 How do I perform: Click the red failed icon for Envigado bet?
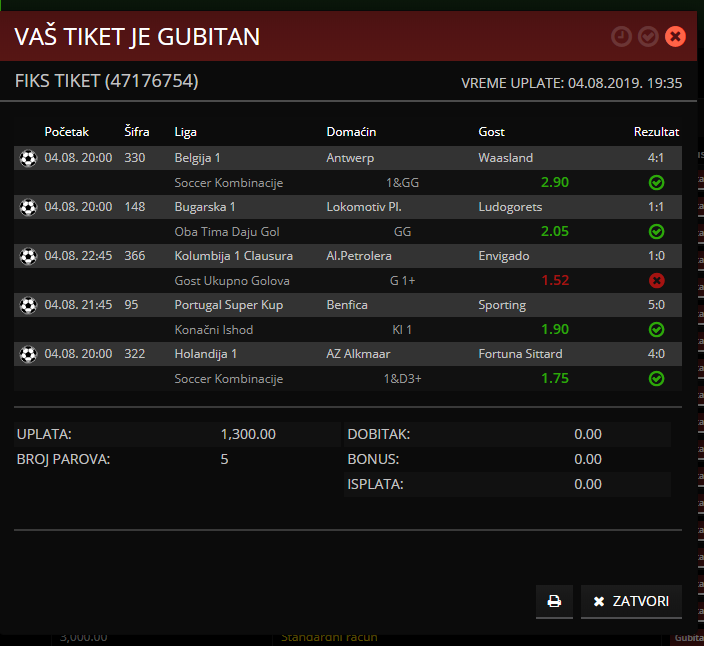coord(656,281)
